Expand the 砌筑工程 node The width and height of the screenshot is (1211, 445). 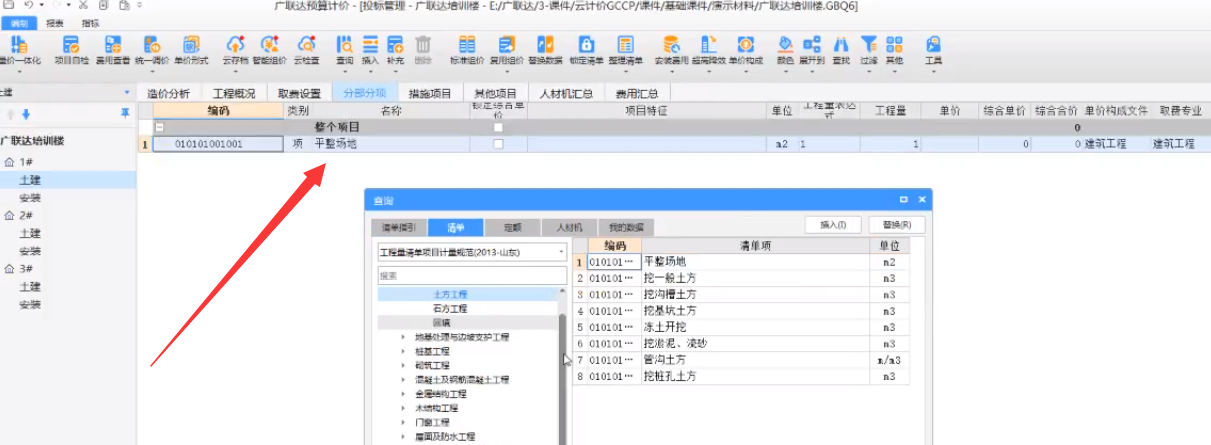tap(402, 366)
